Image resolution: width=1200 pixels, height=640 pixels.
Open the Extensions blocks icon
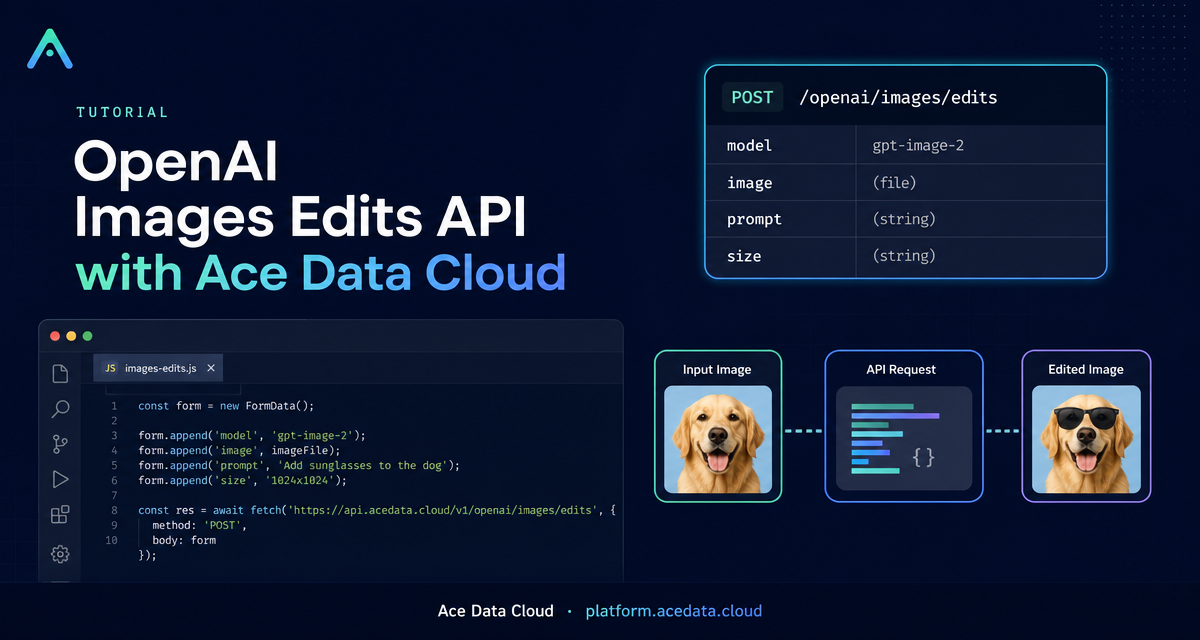pos(60,515)
